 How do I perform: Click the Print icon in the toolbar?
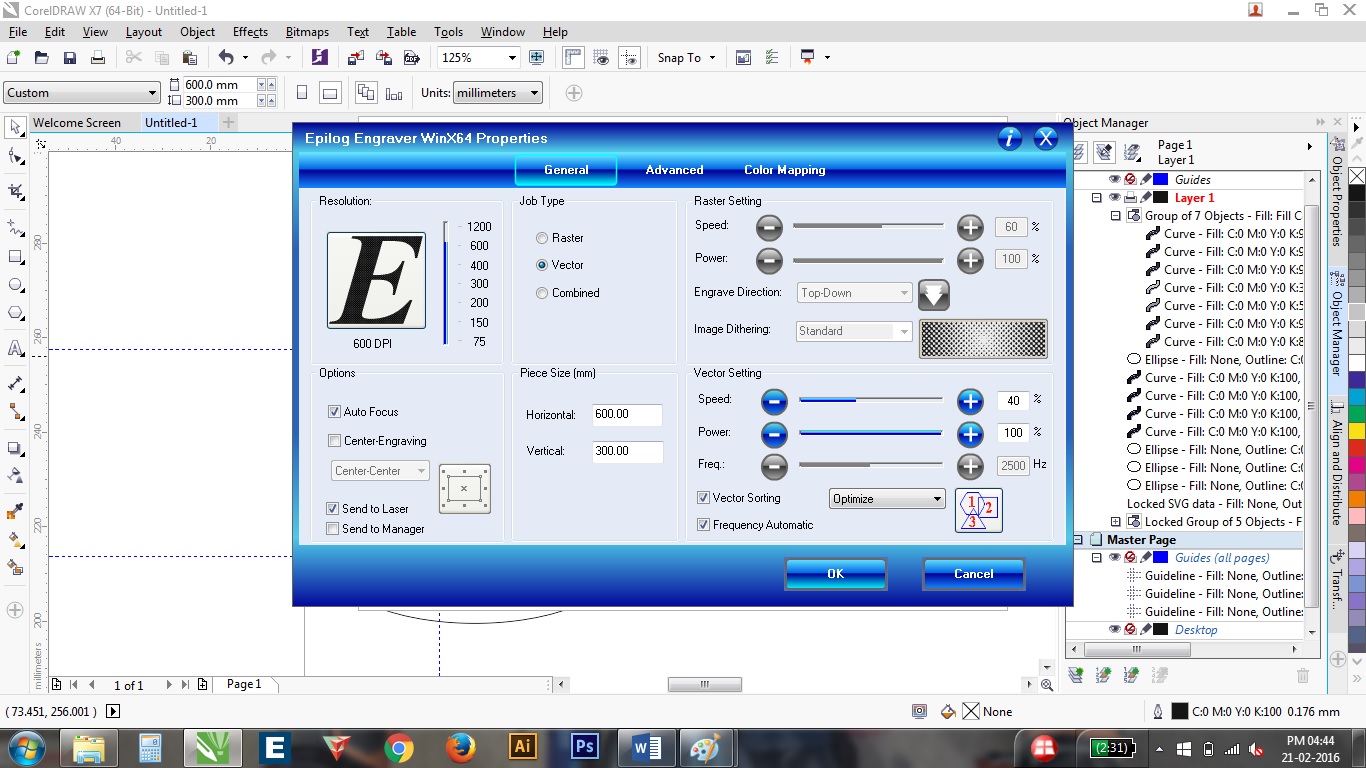coord(98,58)
